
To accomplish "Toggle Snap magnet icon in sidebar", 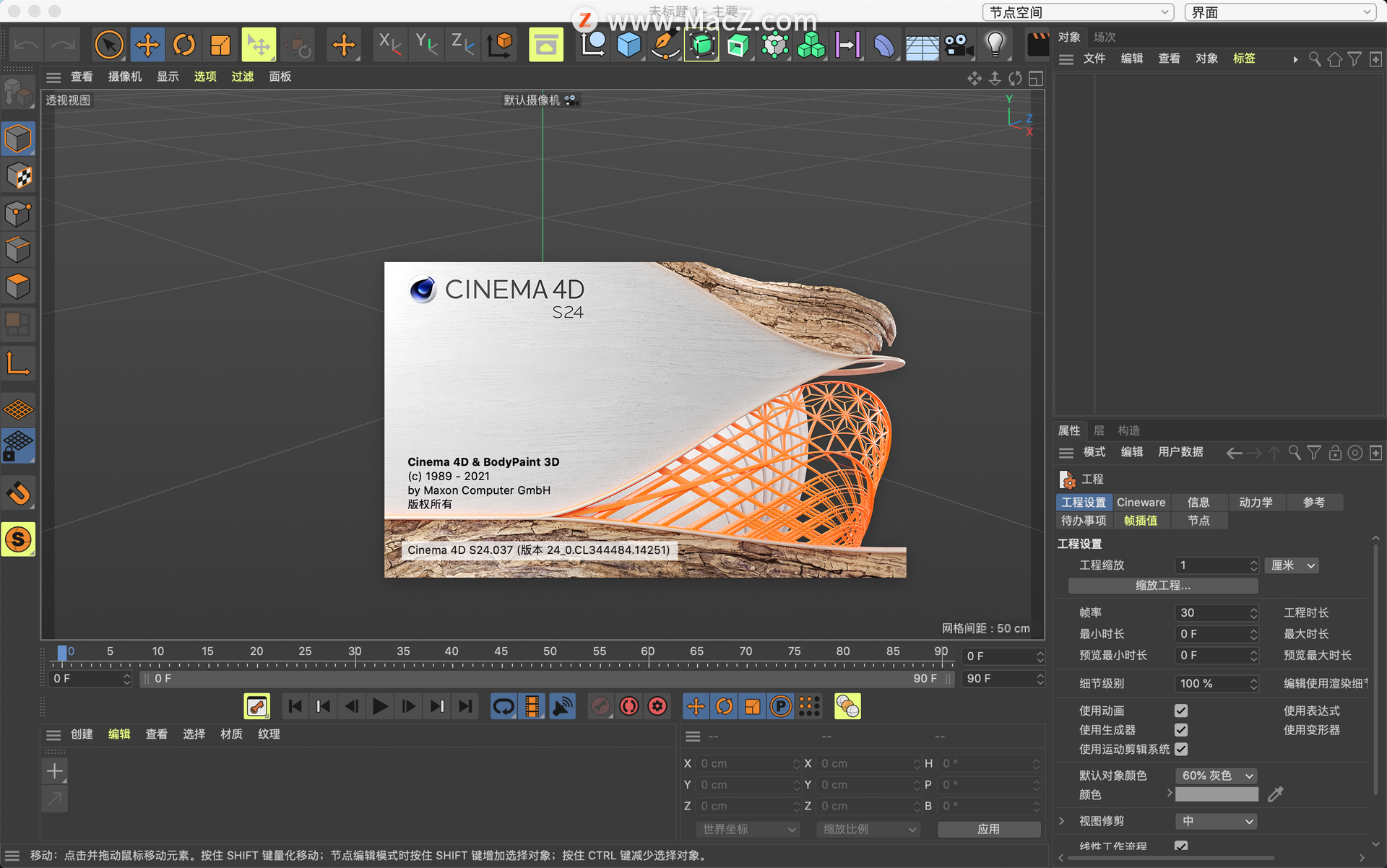I will tap(18, 493).
